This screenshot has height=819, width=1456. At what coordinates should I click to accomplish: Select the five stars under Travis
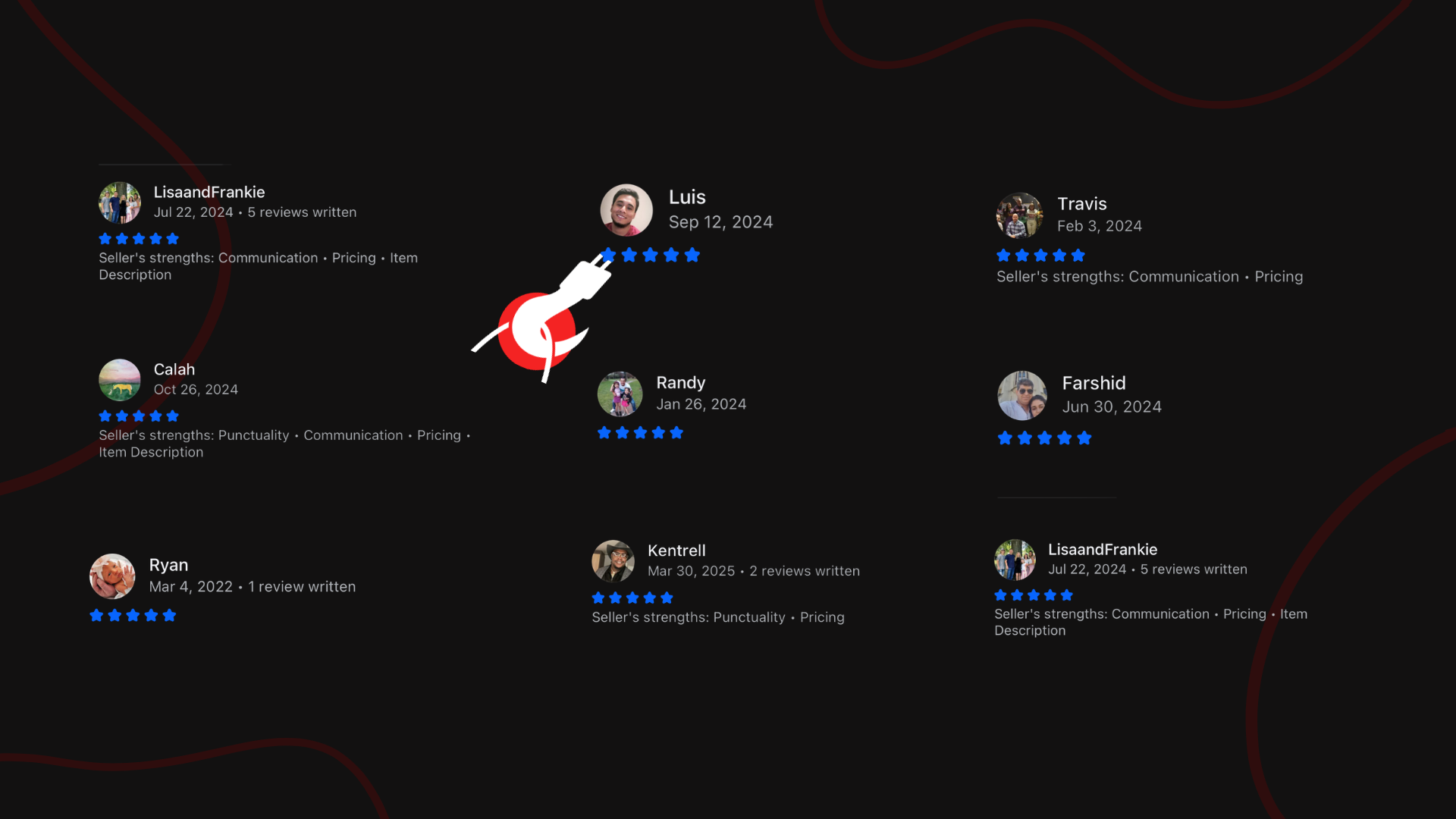coord(1040,256)
